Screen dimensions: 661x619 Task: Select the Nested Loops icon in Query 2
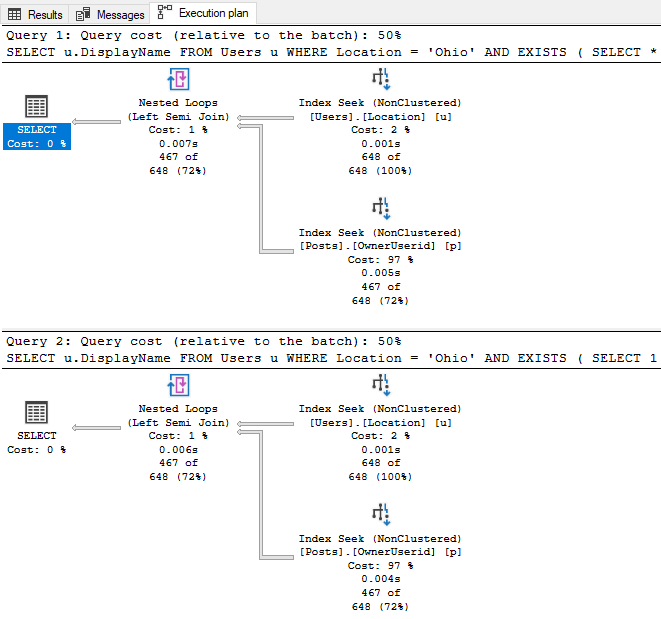click(x=178, y=386)
